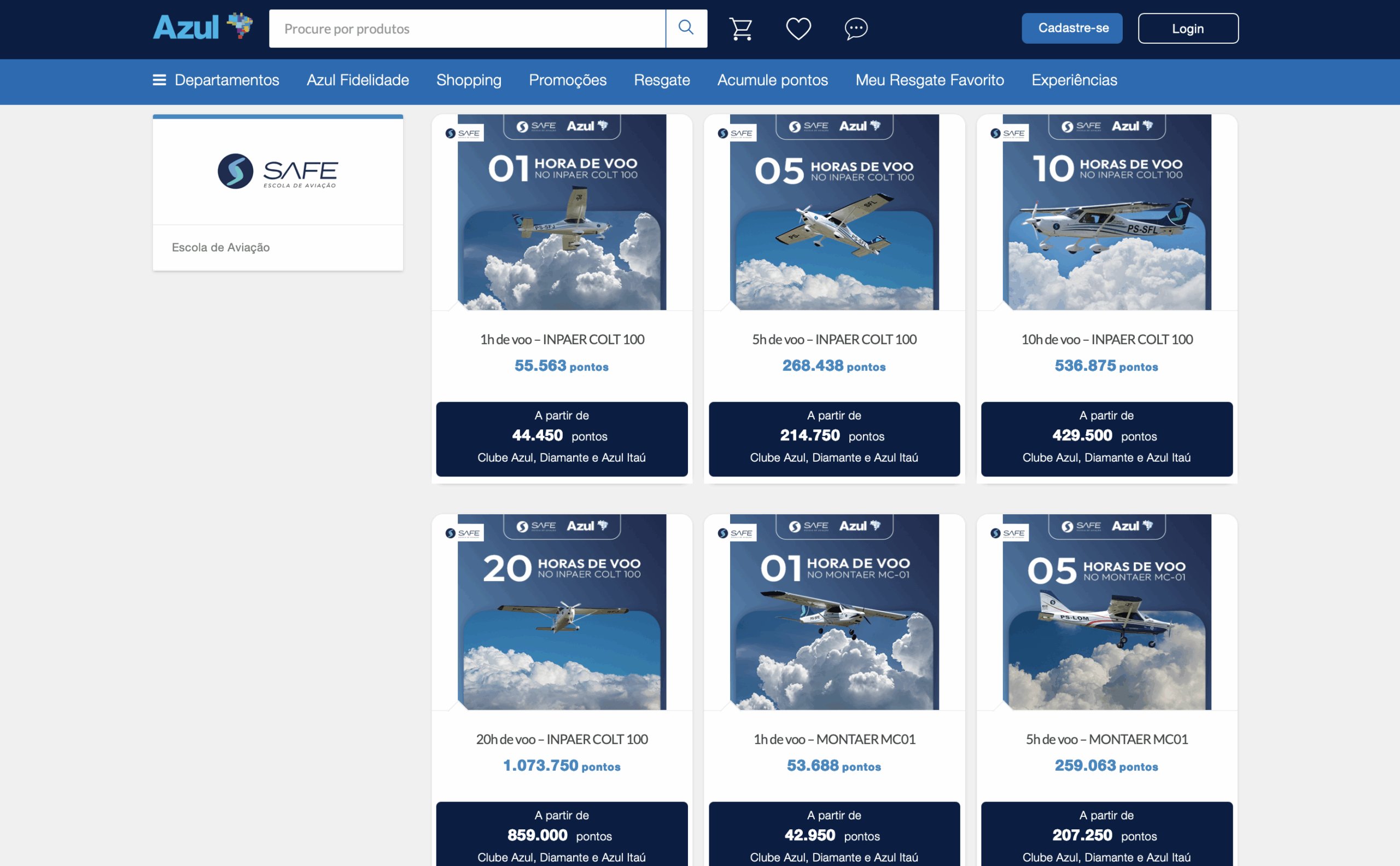
Task: Click title 5h de voo – INPAER COLT 100
Action: pos(835,340)
